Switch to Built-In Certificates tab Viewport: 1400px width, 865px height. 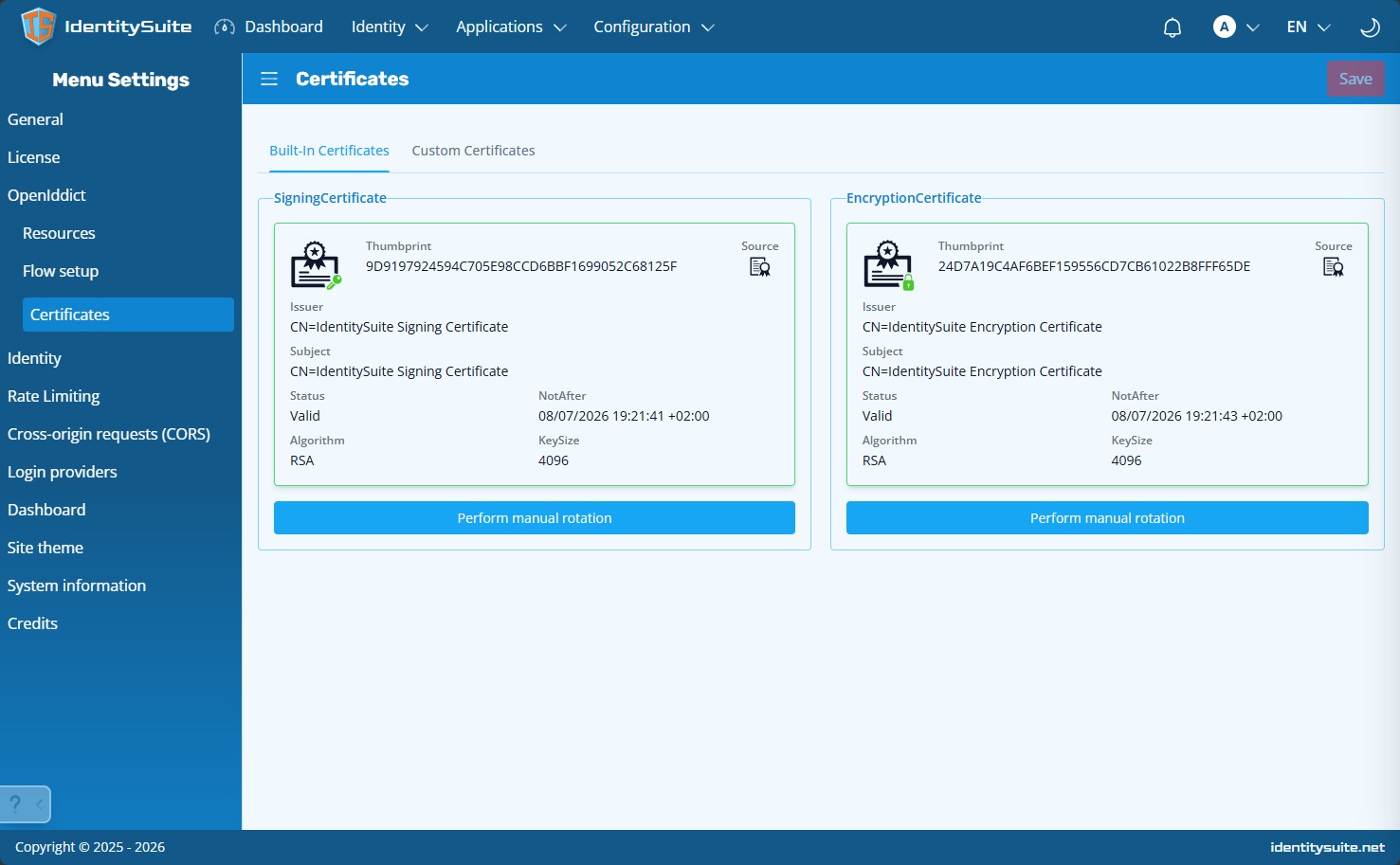click(329, 151)
